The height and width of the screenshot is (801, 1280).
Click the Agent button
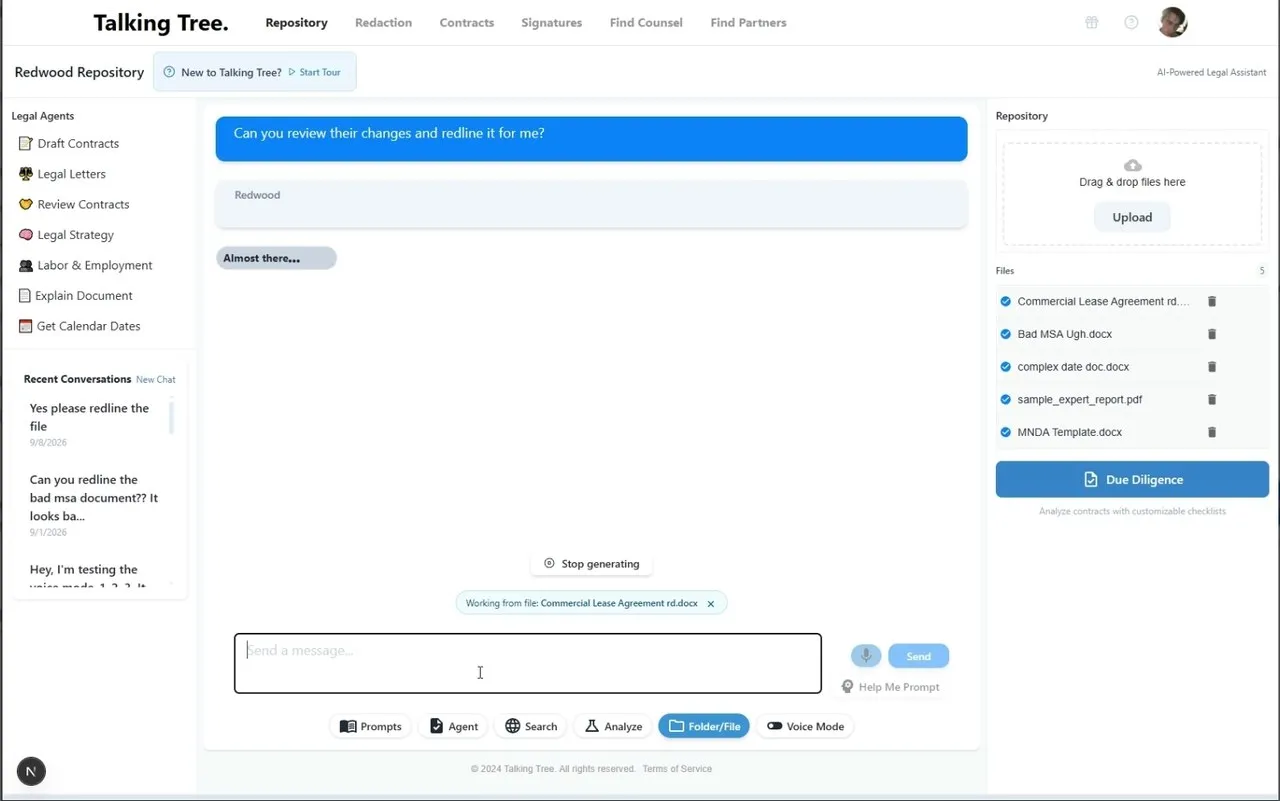454,727
